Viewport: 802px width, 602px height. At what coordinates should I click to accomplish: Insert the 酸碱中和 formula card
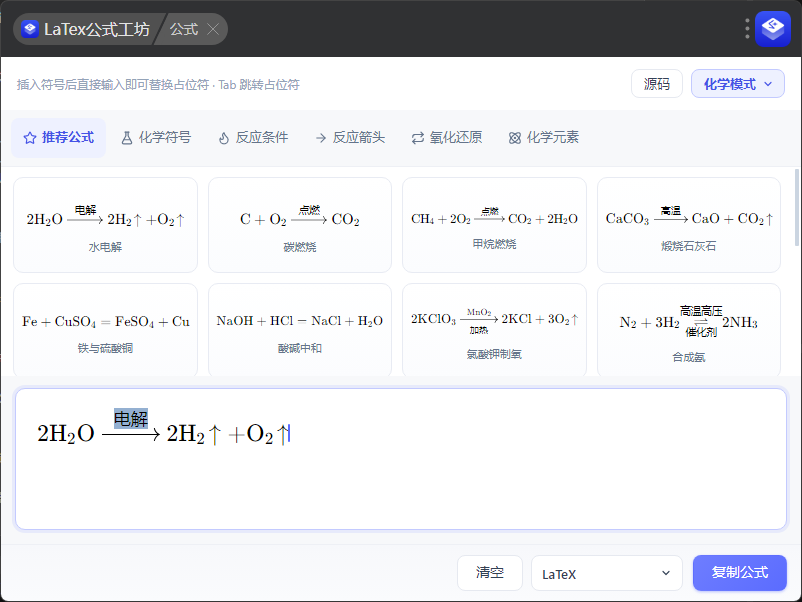(x=300, y=330)
